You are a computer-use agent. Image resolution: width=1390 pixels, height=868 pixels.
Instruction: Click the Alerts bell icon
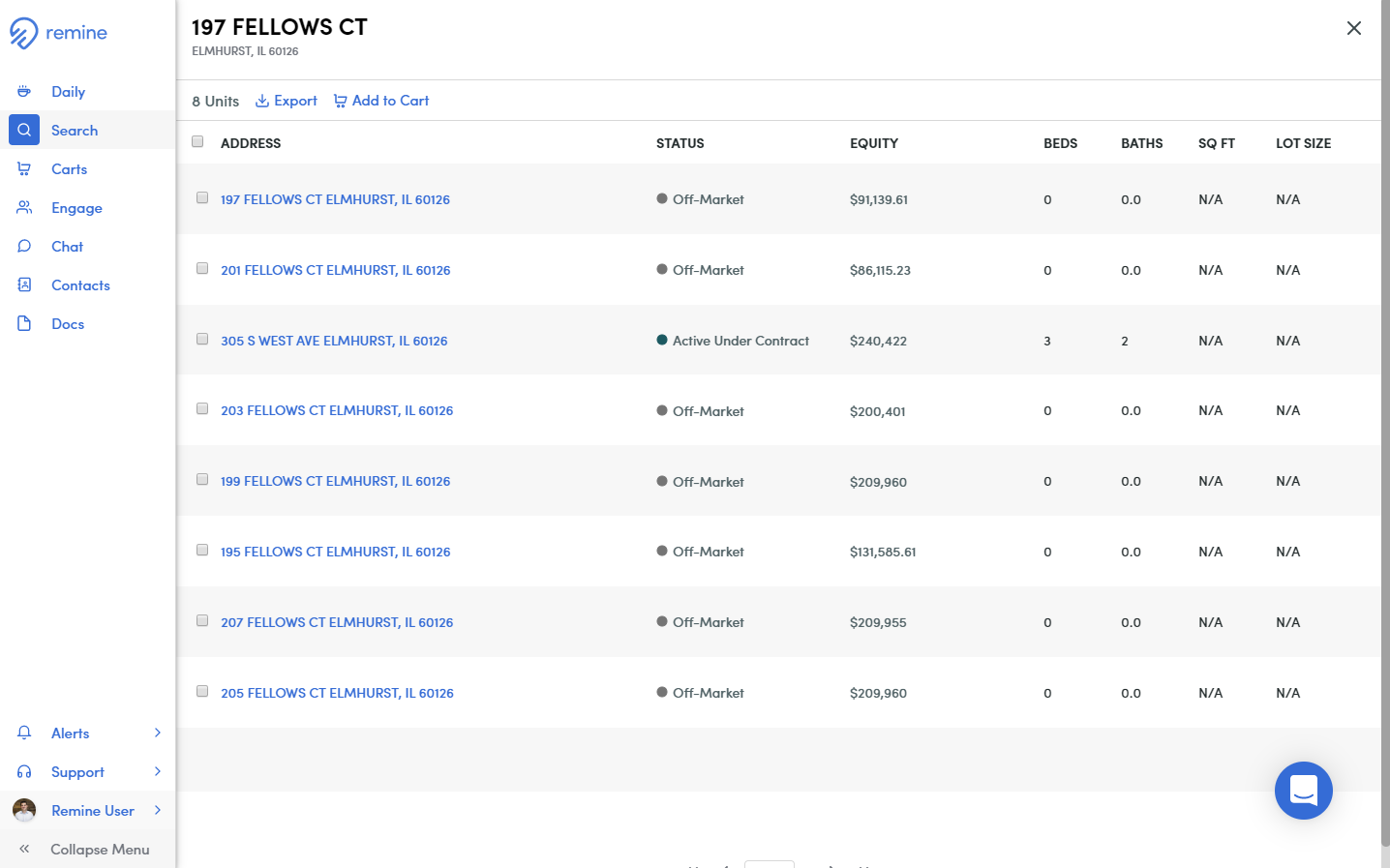point(24,733)
